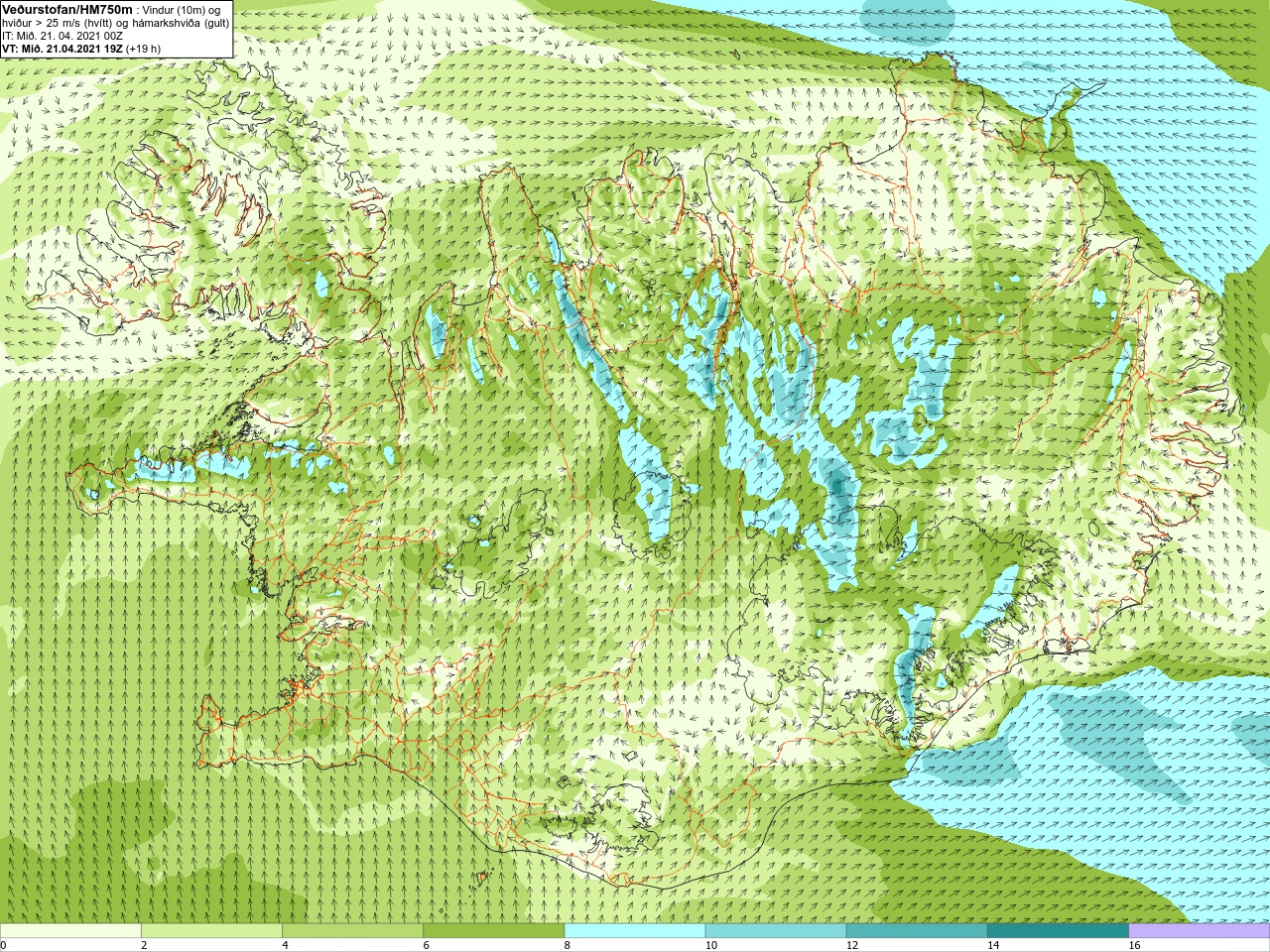Click the medium green 4–6 legend swatch
Viewport: 1270px width, 952px height.
352,931
